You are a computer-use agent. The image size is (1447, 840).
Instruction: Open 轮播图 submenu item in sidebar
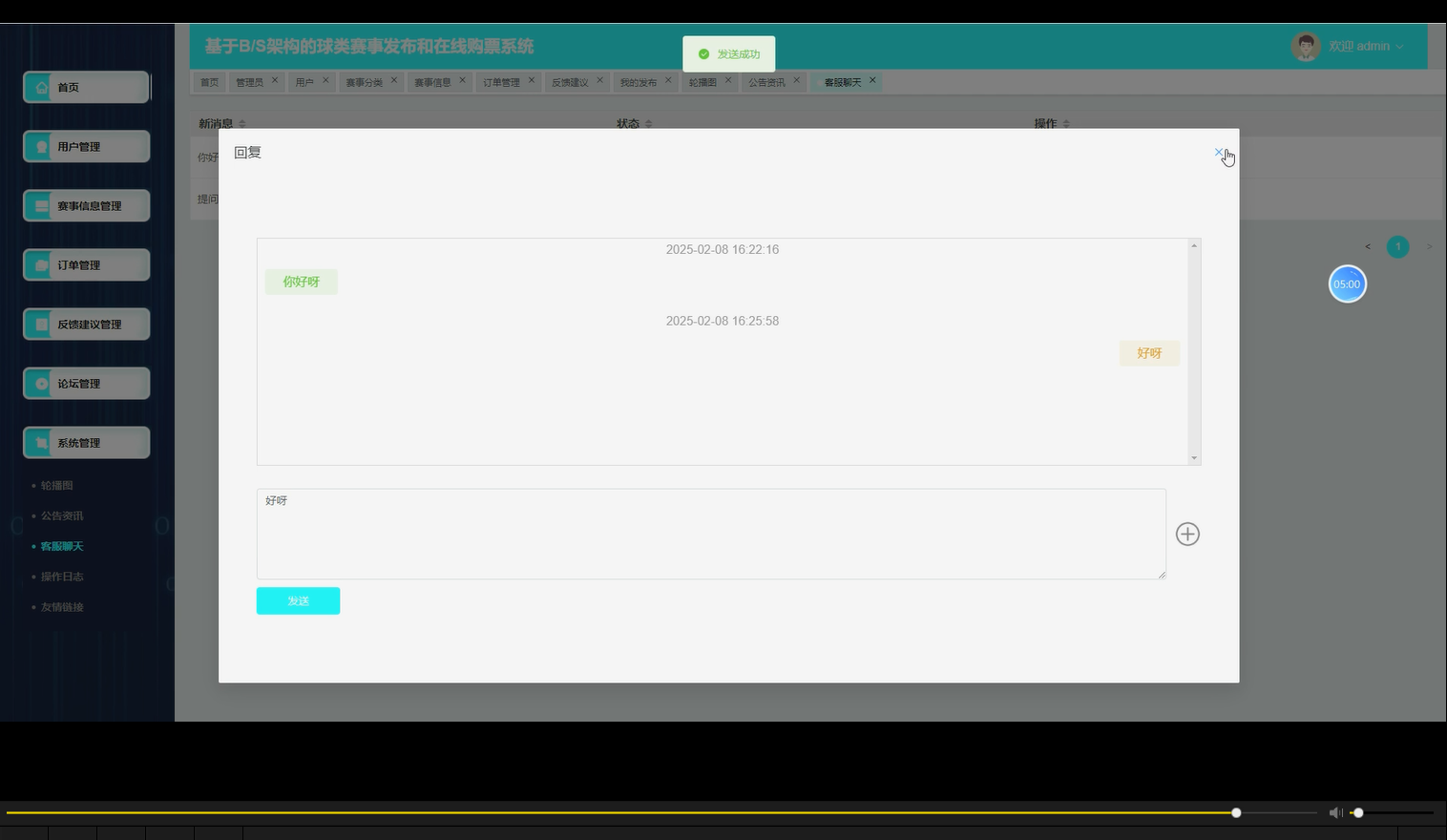tap(56, 485)
